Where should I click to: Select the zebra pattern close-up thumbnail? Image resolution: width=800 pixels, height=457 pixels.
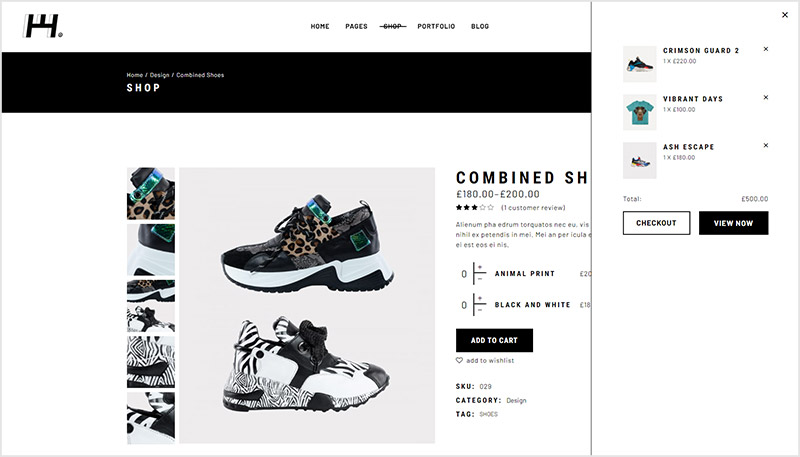[151, 362]
